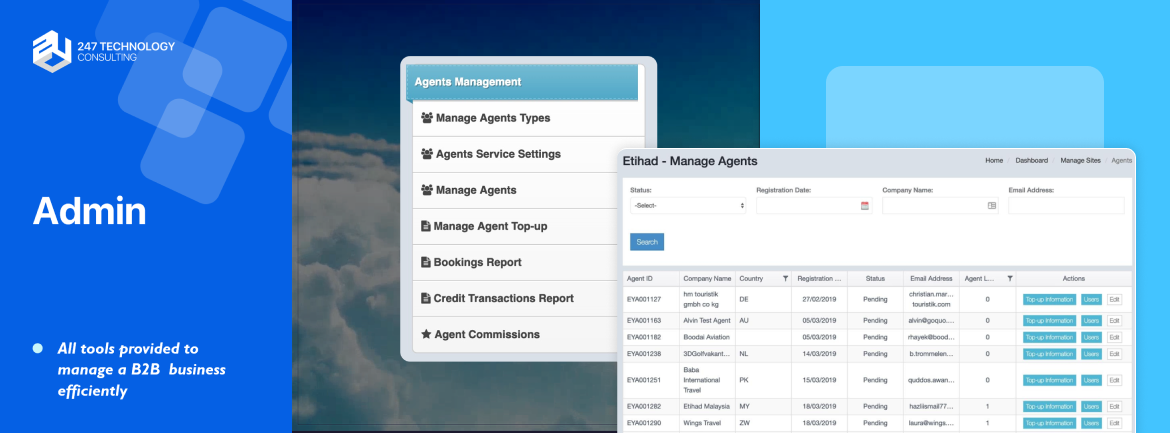Click the Bookings Report document icon

[x=425, y=262]
